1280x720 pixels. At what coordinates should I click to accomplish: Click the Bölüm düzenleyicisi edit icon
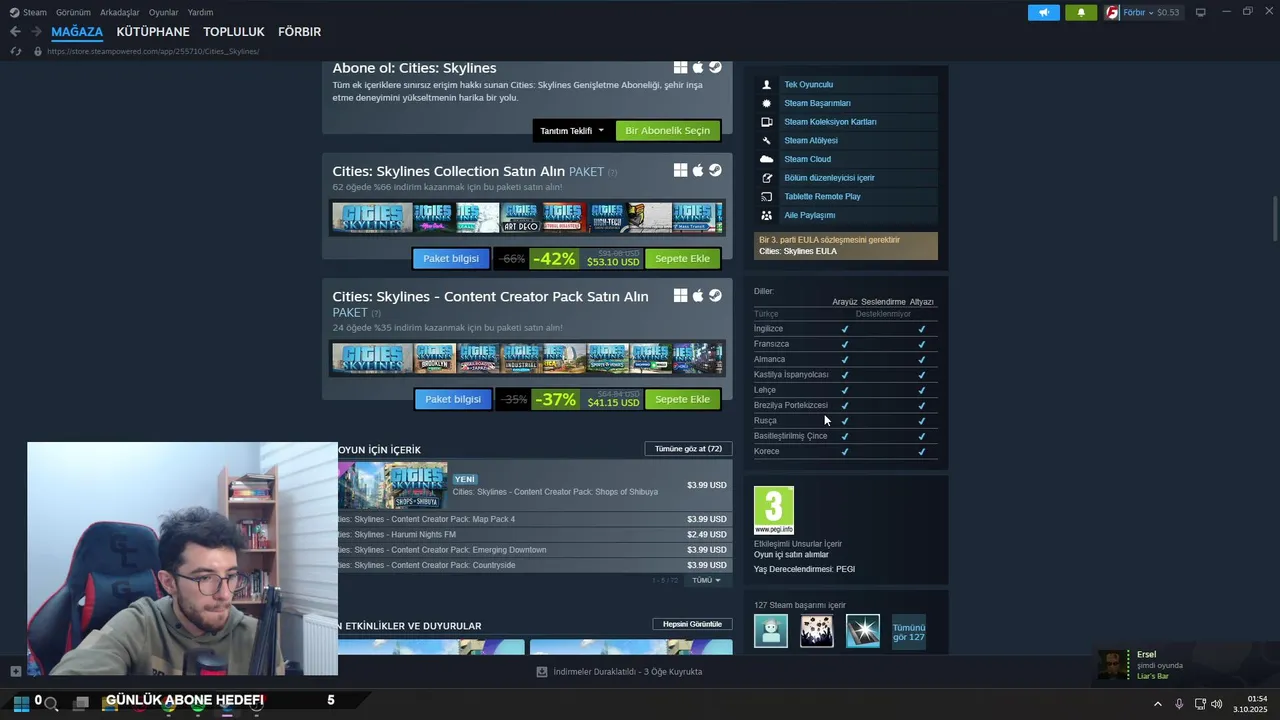click(x=767, y=178)
